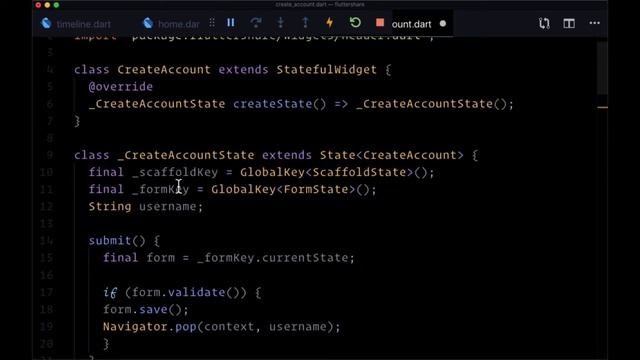Click the dart file icon on home.dart tab
The width and height of the screenshot is (640, 360).
[x=148, y=23]
